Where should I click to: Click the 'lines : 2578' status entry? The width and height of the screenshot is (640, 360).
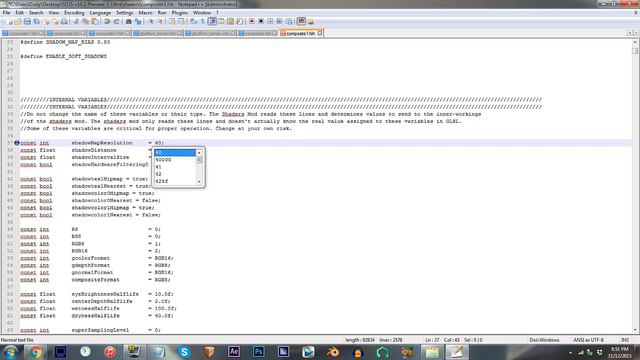pos(391,340)
